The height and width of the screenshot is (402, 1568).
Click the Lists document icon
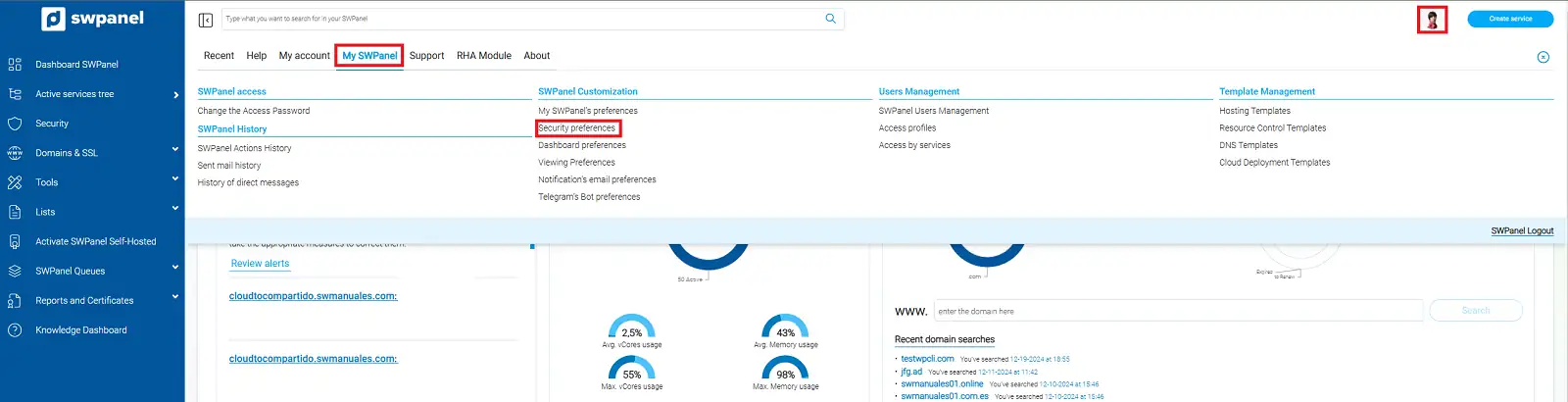coord(15,212)
